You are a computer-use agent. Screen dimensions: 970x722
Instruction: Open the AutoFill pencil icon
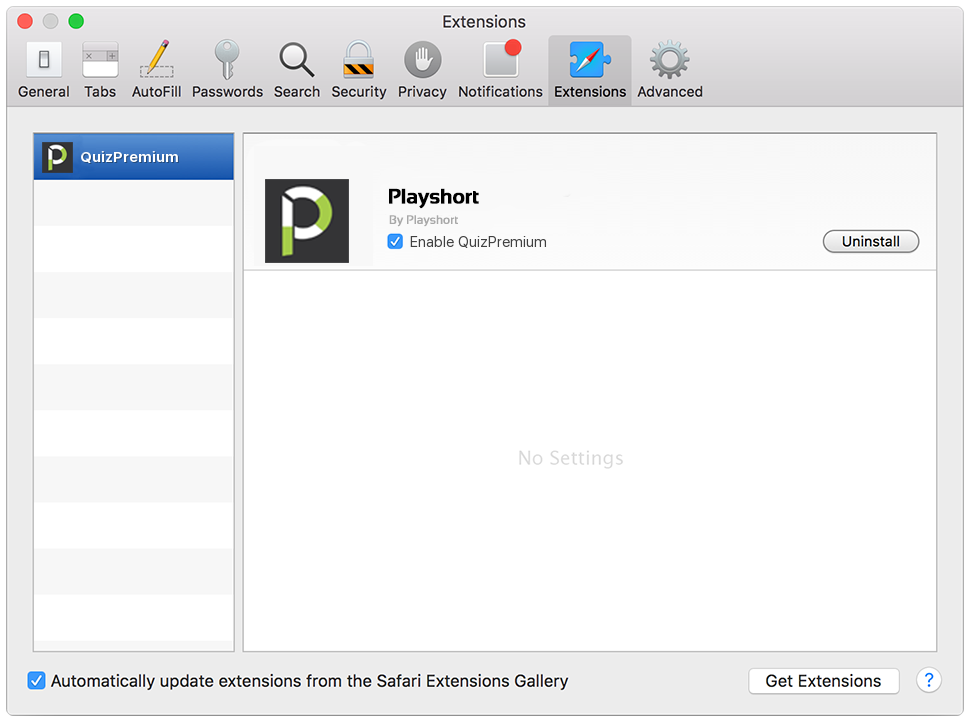pos(157,59)
